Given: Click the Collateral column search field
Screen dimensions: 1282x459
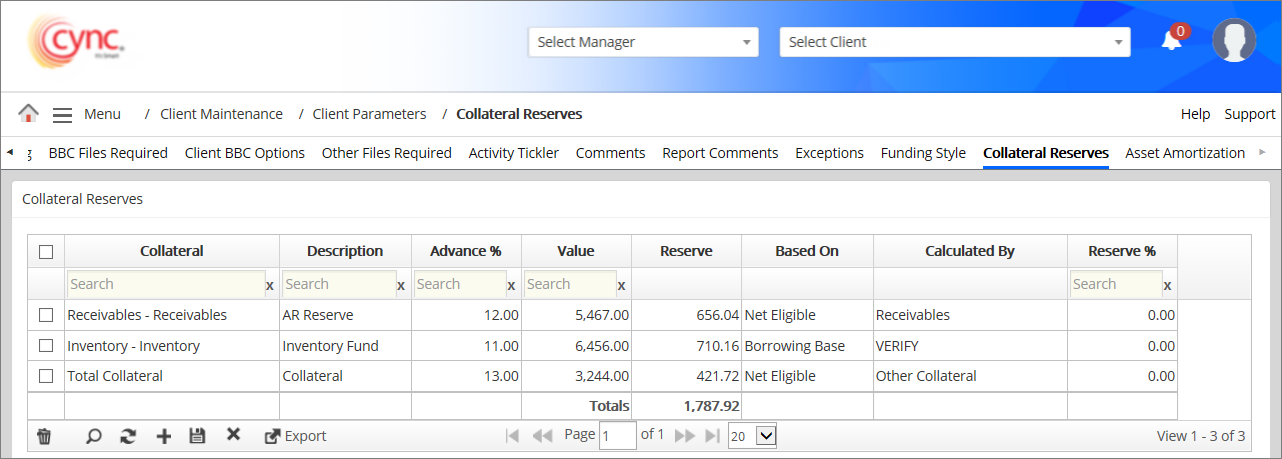Looking at the screenshot, I should tap(165, 284).
